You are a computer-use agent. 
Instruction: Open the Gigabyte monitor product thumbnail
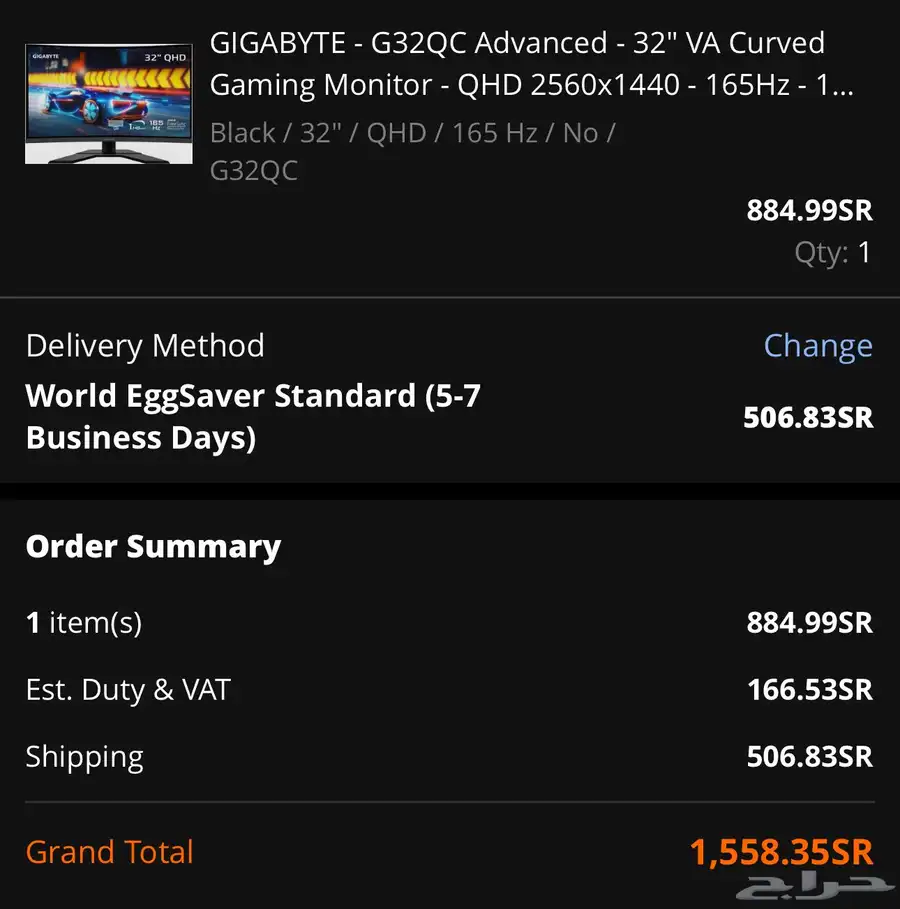click(x=109, y=104)
